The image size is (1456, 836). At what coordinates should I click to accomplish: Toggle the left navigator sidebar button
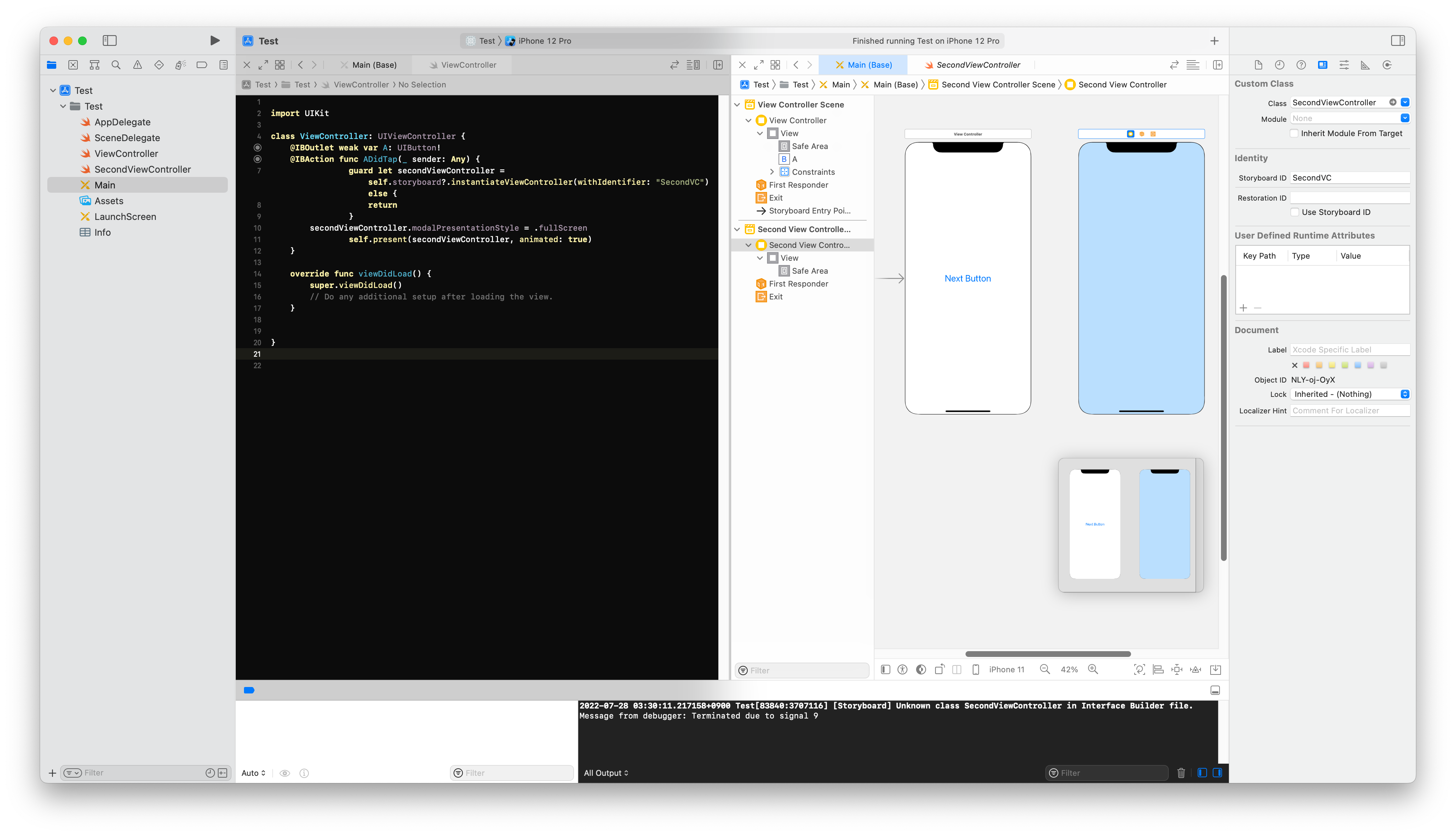[x=109, y=40]
